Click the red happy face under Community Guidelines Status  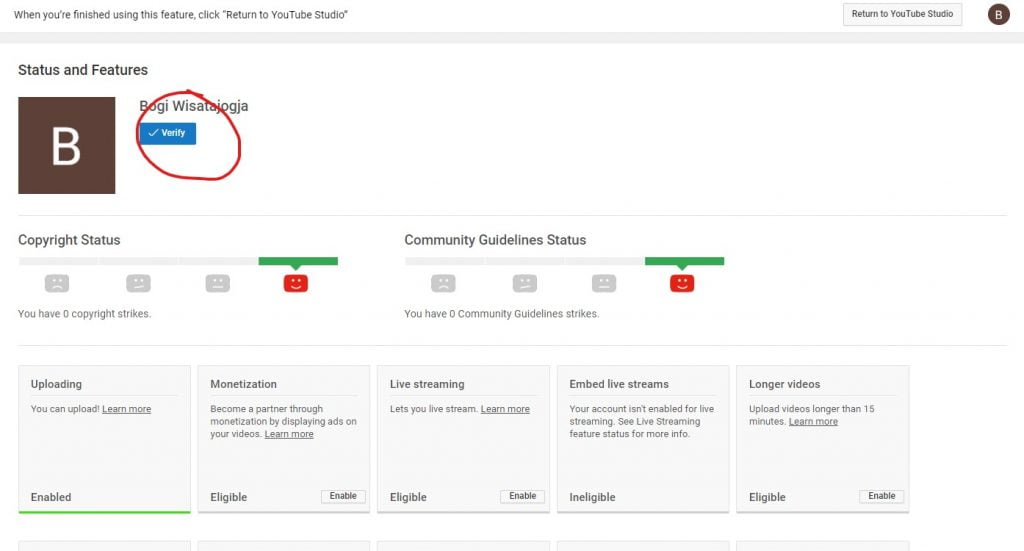682,283
